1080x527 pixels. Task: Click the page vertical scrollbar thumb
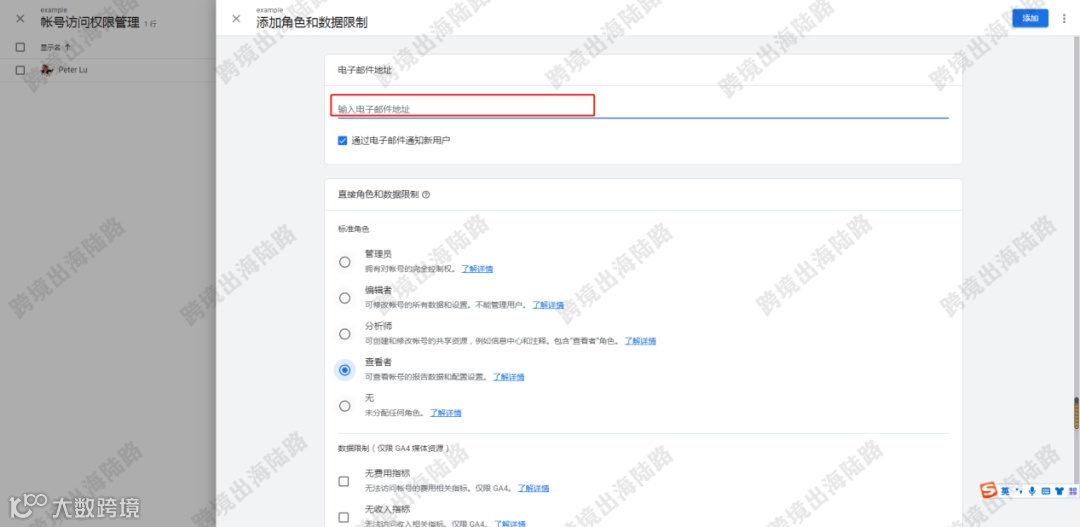click(1076, 413)
